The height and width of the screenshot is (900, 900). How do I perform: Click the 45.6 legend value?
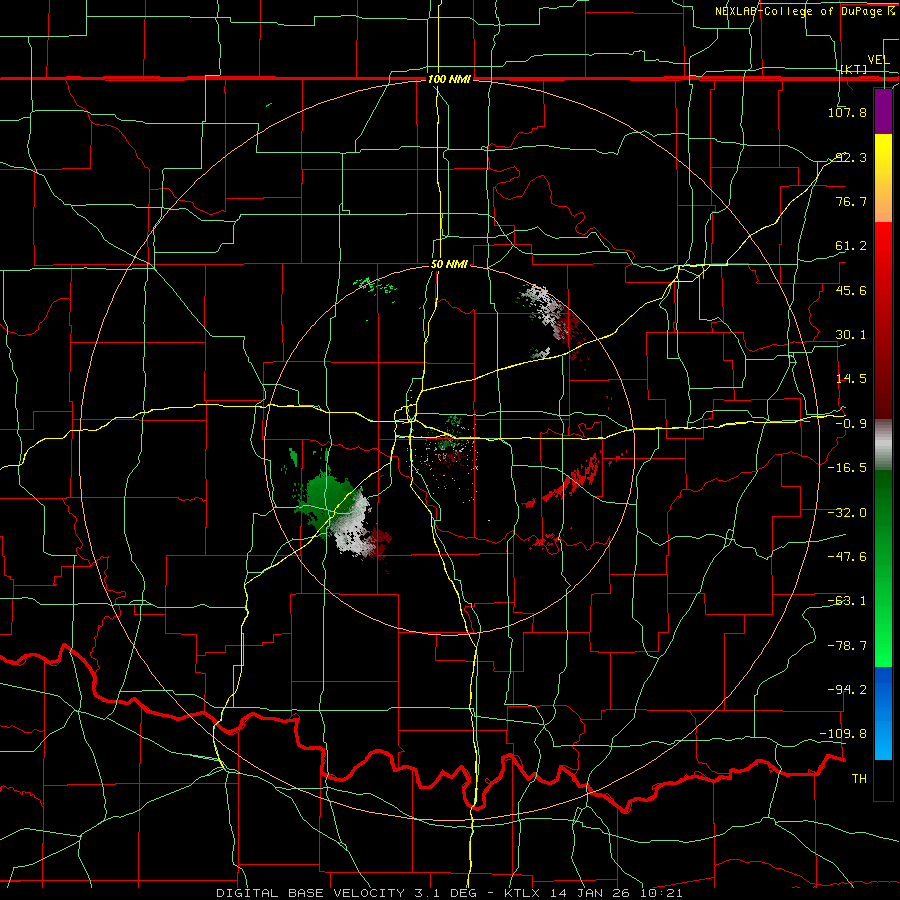pos(851,290)
